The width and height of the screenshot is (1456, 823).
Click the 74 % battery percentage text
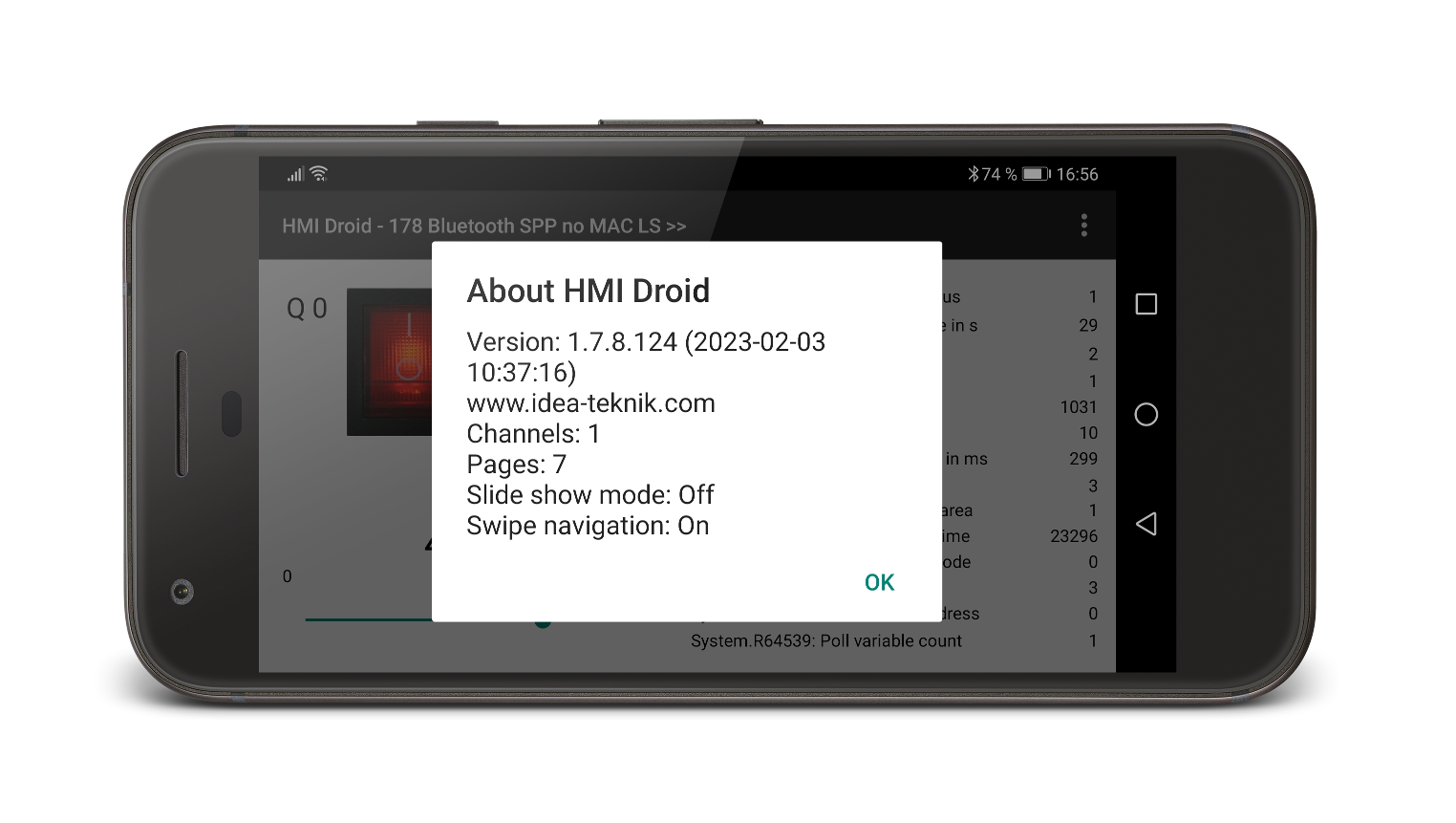click(x=999, y=174)
